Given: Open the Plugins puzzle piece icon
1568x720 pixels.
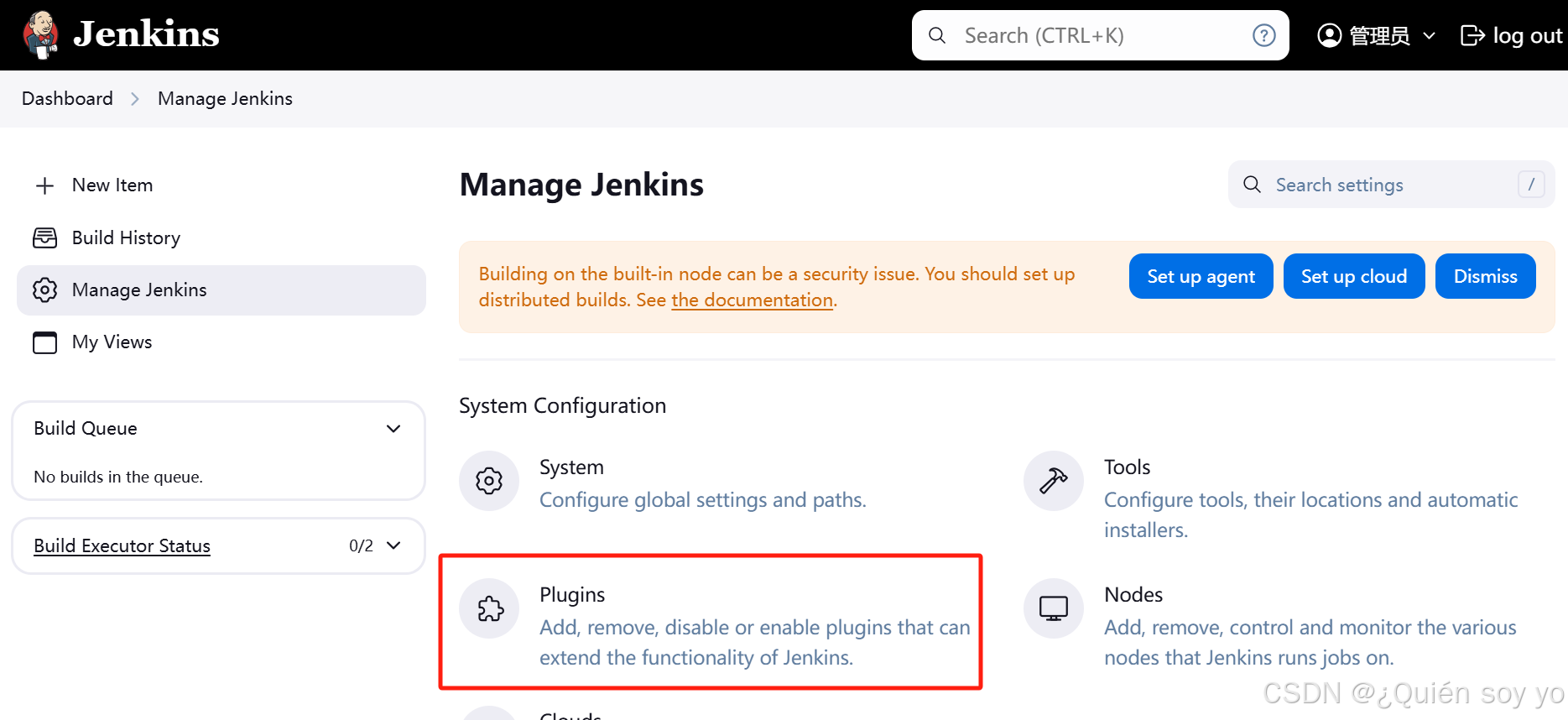Looking at the screenshot, I should [x=489, y=608].
